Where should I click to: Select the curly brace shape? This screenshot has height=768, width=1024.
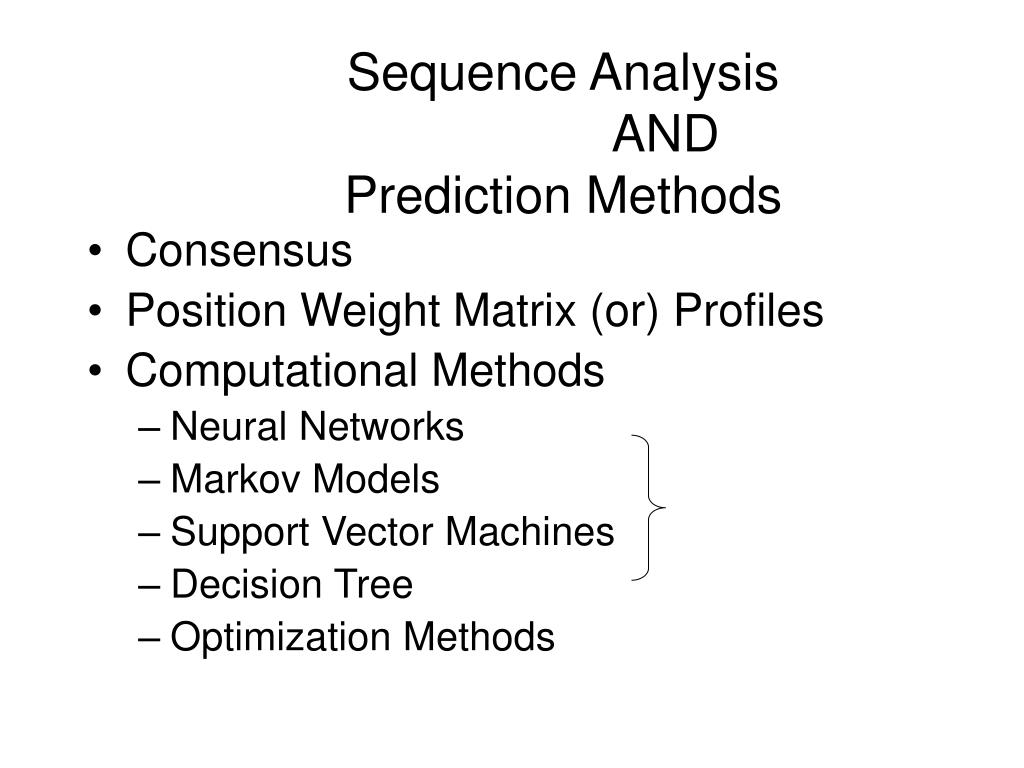pos(648,507)
